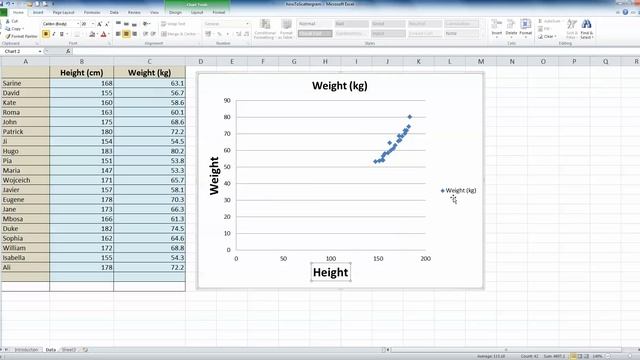Click the Orientation icon

(146, 24)
